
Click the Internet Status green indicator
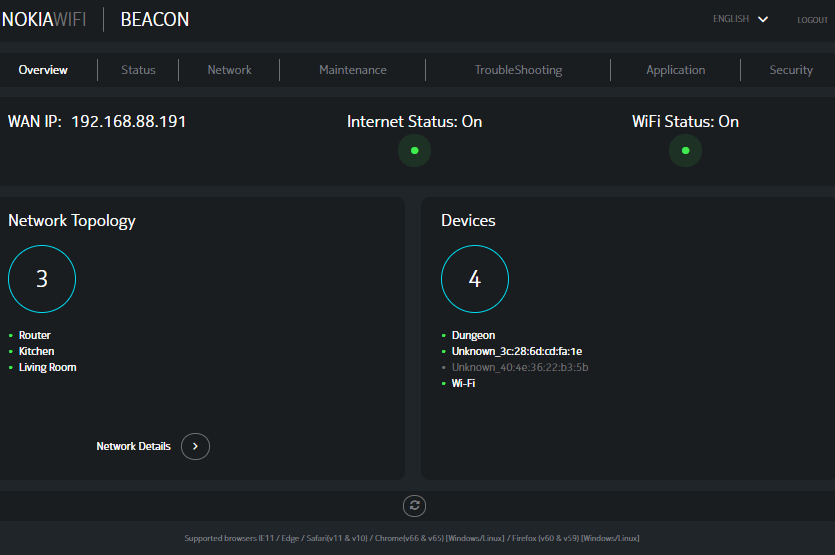[414, 151]
